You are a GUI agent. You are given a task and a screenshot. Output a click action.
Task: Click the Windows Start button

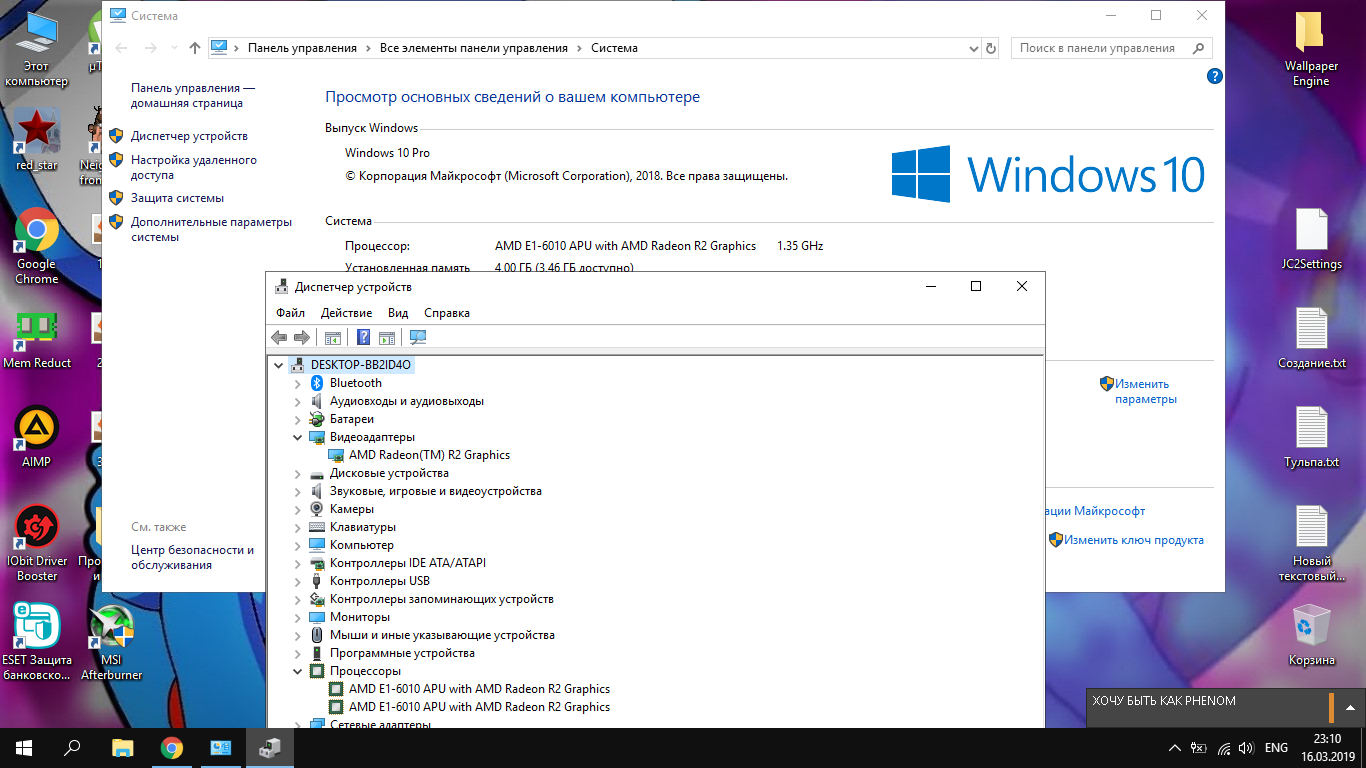[x=24, y=748]
